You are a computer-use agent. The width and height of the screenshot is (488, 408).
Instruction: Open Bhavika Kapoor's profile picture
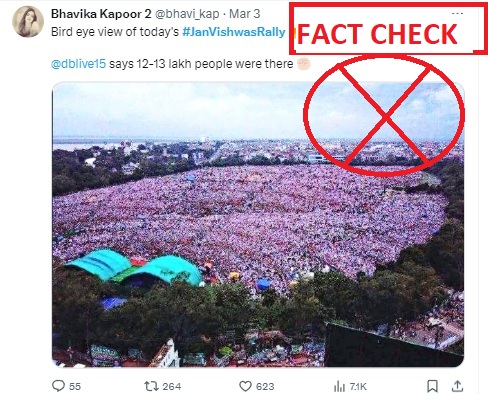[x=28, y=21]
